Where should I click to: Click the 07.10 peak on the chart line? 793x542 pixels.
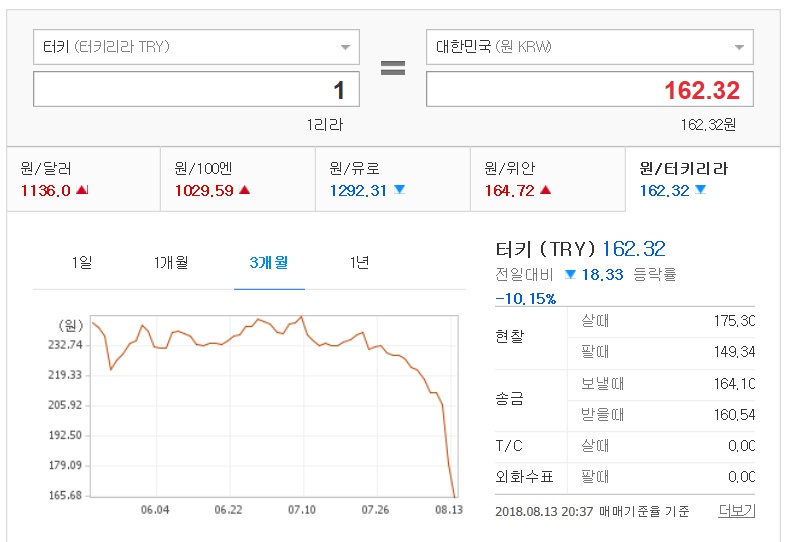(301, 317)
